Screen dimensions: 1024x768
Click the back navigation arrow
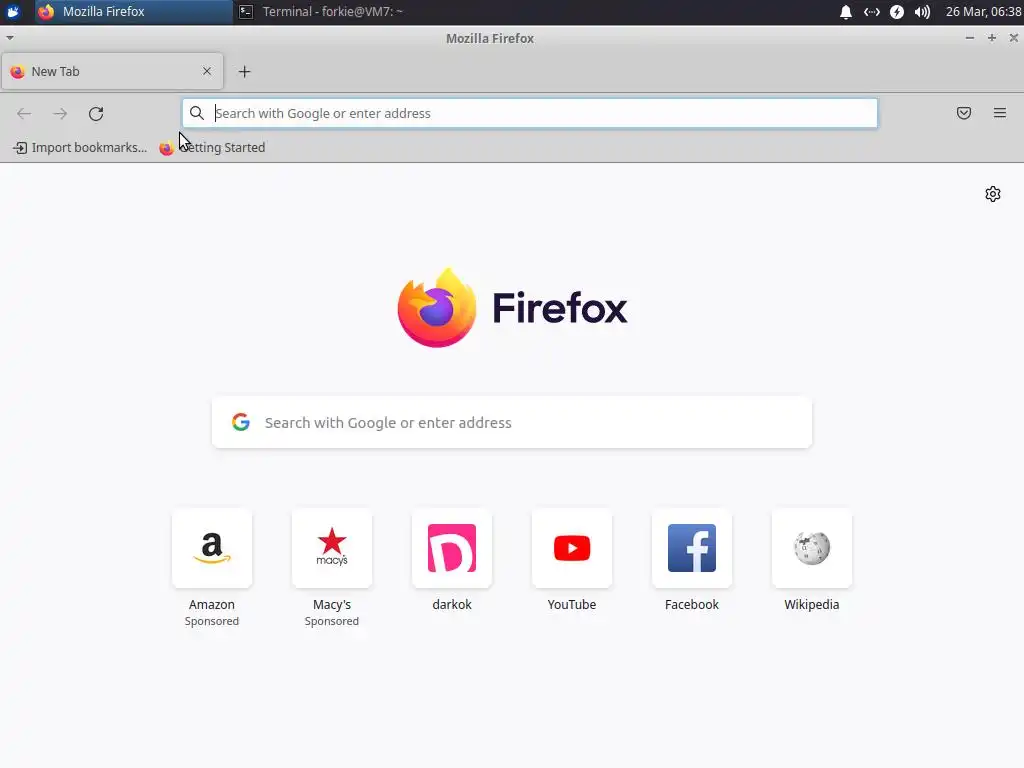tap(24, 114)
